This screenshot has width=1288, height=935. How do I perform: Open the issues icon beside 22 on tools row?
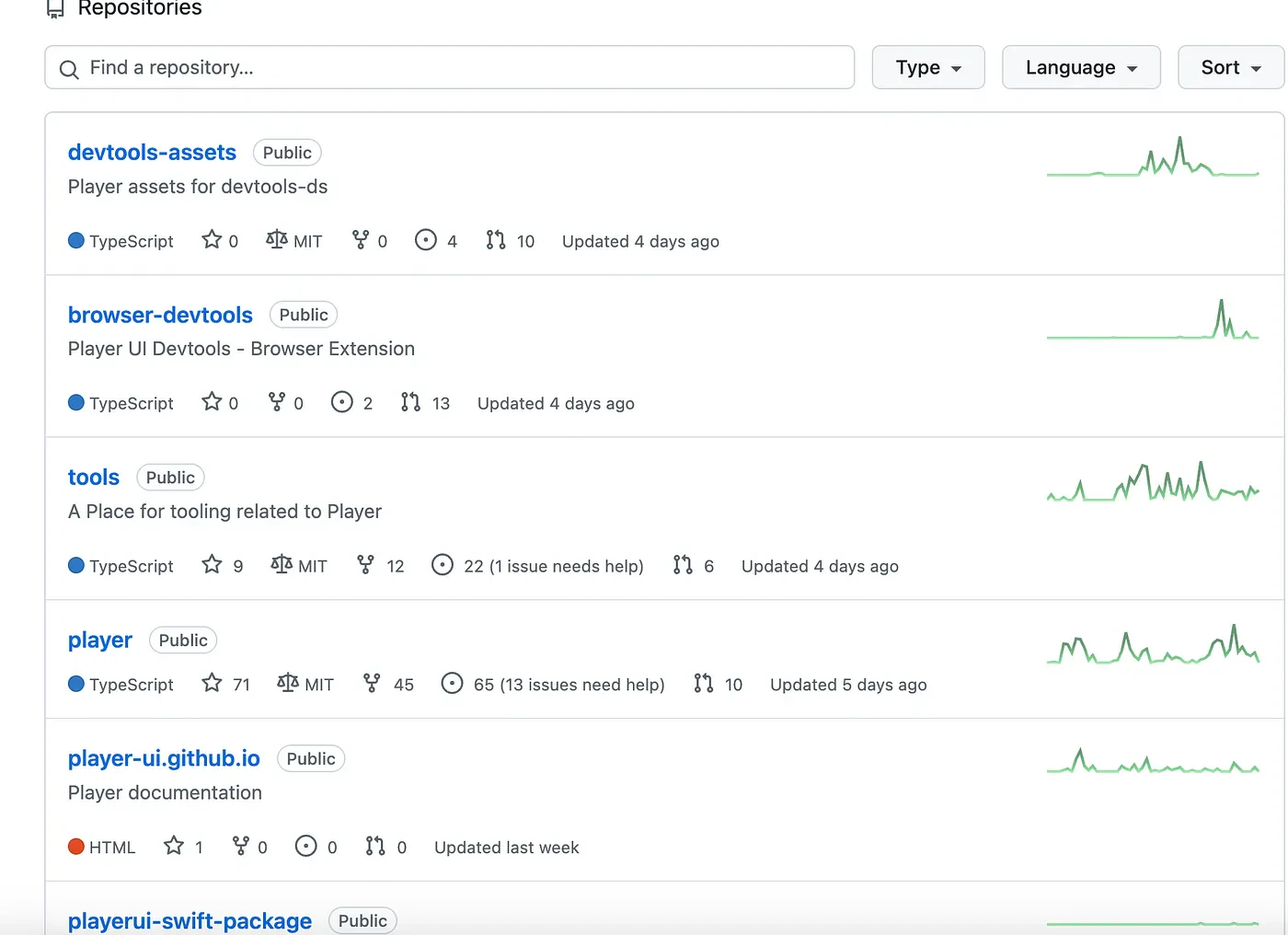click(442, 564)
